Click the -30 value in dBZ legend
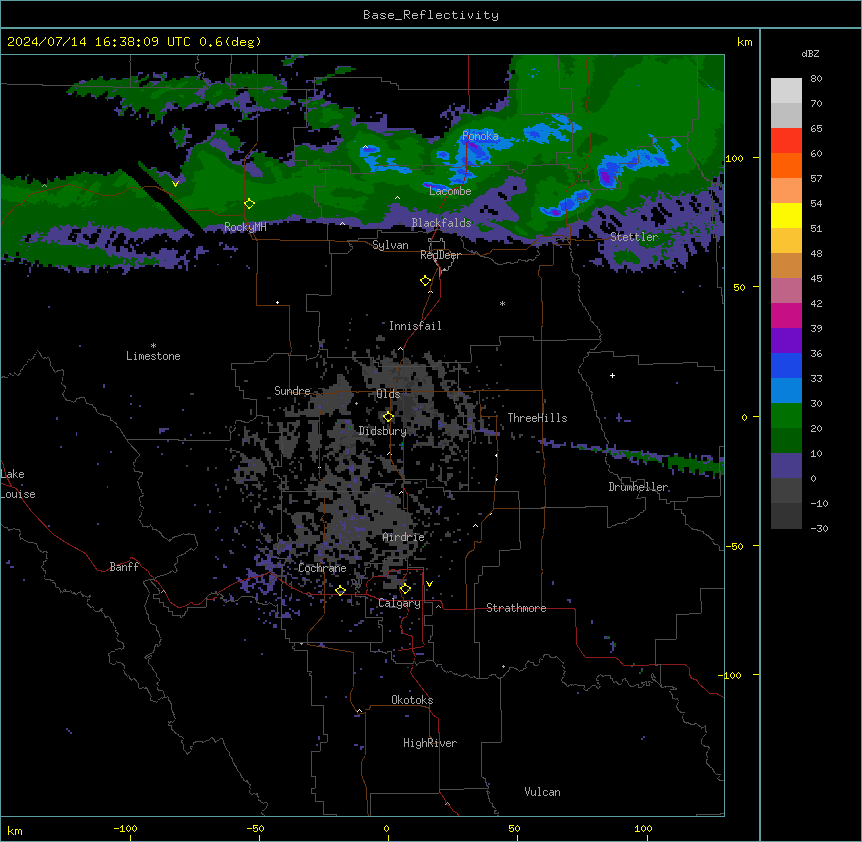 tap(819, 528)
